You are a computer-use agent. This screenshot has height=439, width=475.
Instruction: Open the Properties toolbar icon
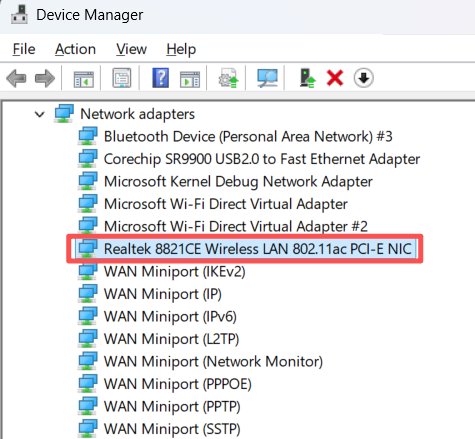point(122,78)
